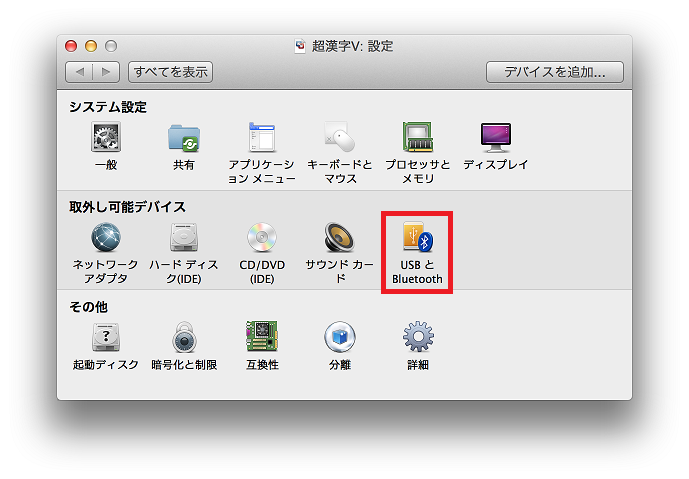
Task: Select the ネットワーク アダプタ icon
Action: 106,238
